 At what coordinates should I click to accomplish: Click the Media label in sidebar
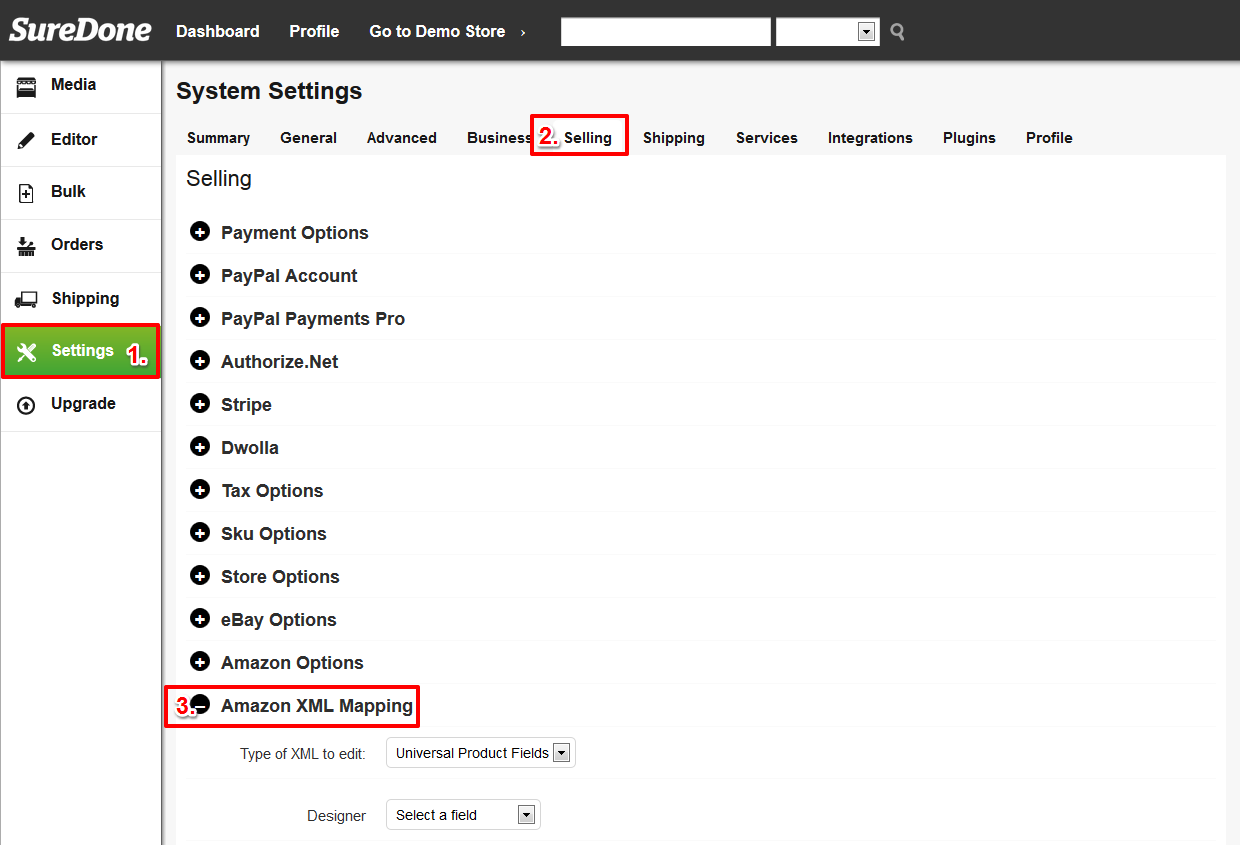pyautogui.click(x=74, y=85)
